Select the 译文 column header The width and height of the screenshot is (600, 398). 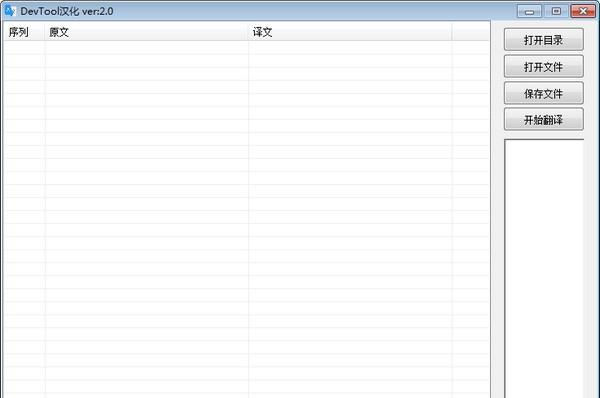click(x=350, y=32)
